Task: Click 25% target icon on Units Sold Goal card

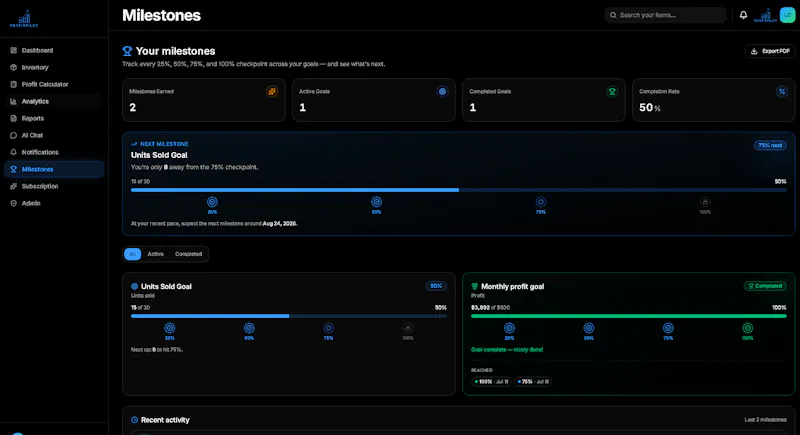Action: click(x=170, y=328)
